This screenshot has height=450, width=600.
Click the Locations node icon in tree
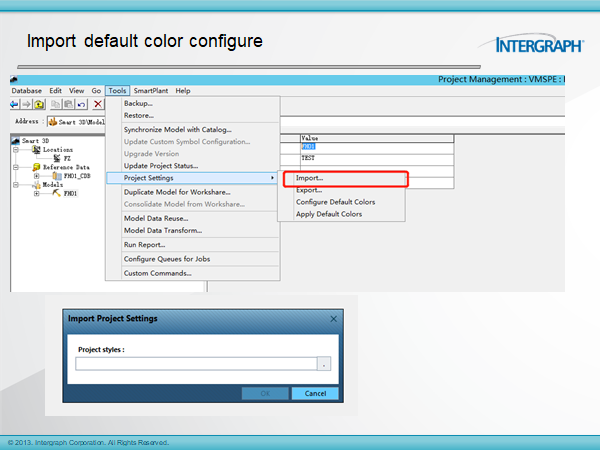coord(37,150)
